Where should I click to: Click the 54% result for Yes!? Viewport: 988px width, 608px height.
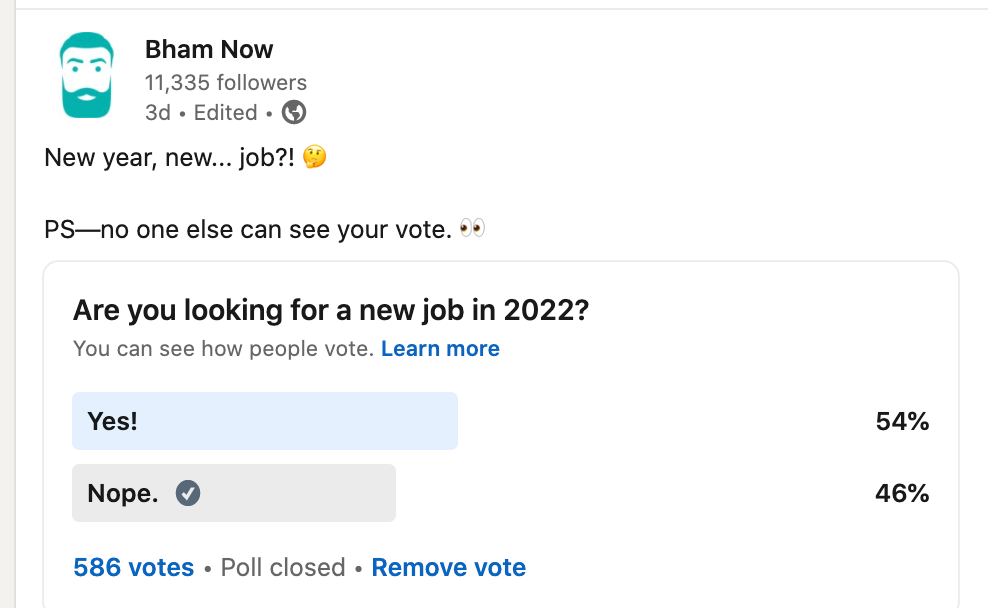pyautogui.click(x=902, y=422)
